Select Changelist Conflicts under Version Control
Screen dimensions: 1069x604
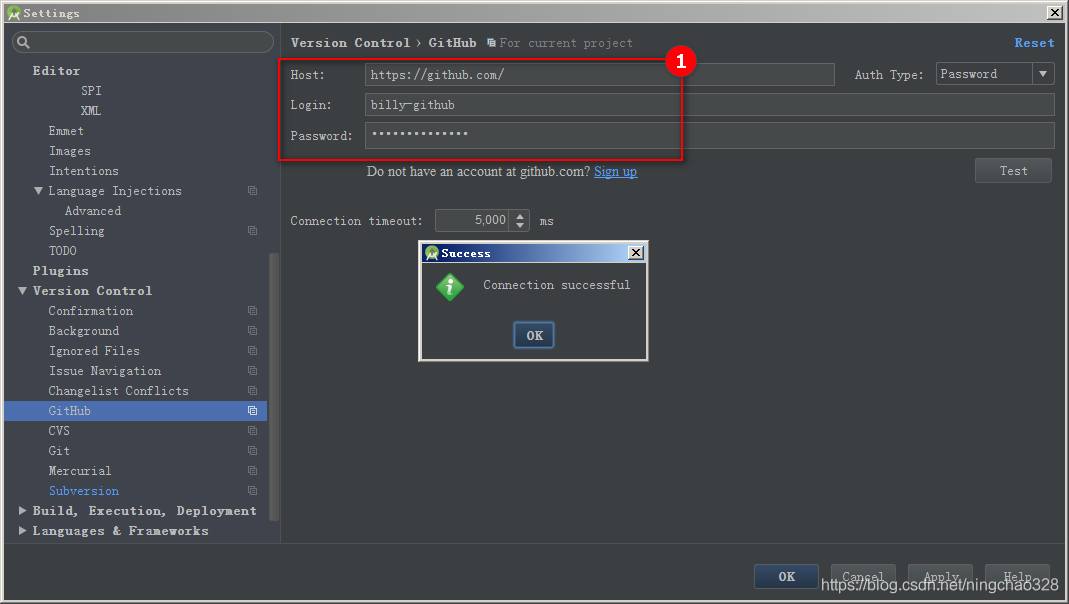[119, 391]
